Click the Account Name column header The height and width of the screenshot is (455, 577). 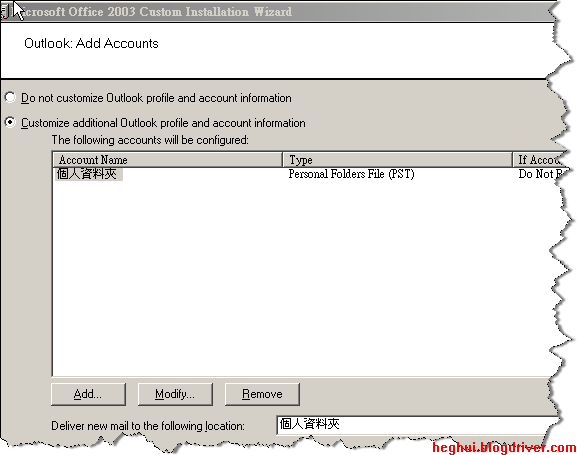coord(168,160)
